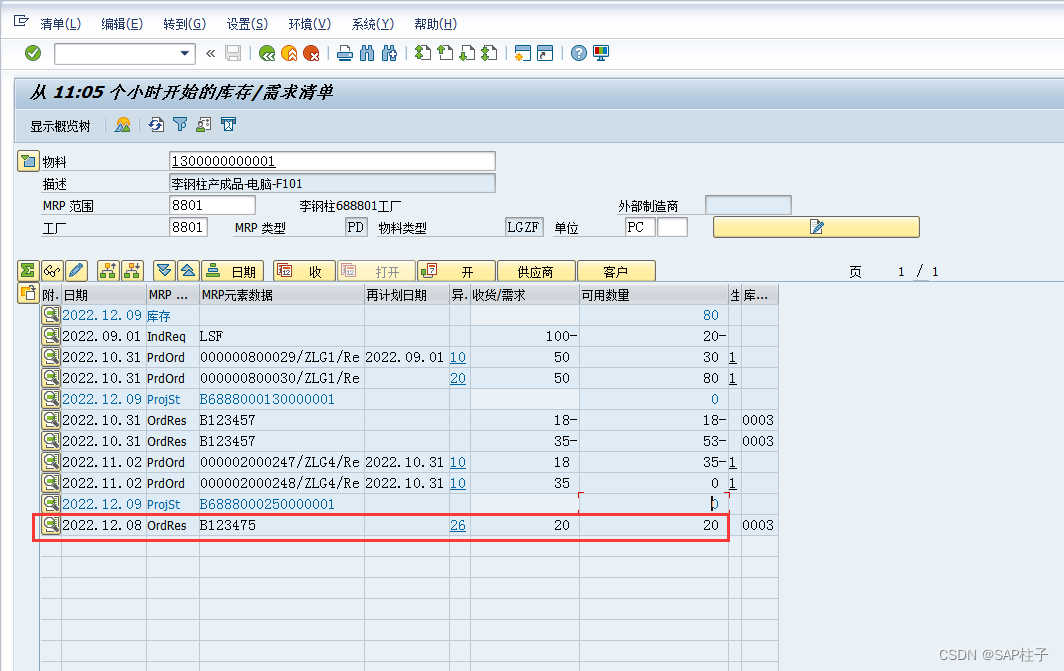Open the 系统(Y) menu

pyautogui.click(x=373, y=24)
